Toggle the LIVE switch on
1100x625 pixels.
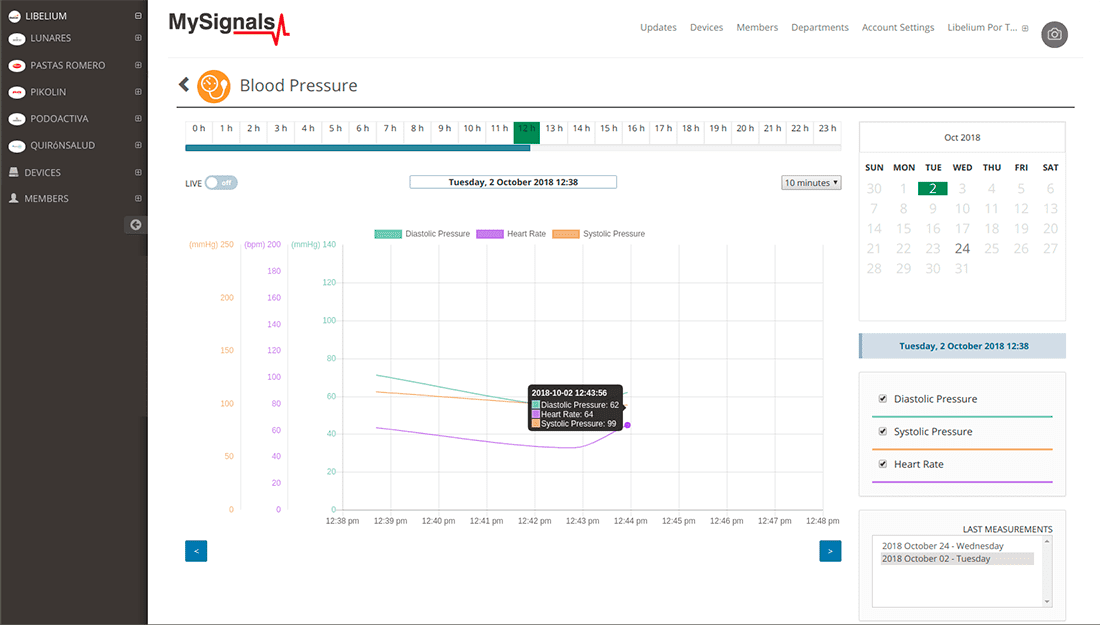coord(221,183)
